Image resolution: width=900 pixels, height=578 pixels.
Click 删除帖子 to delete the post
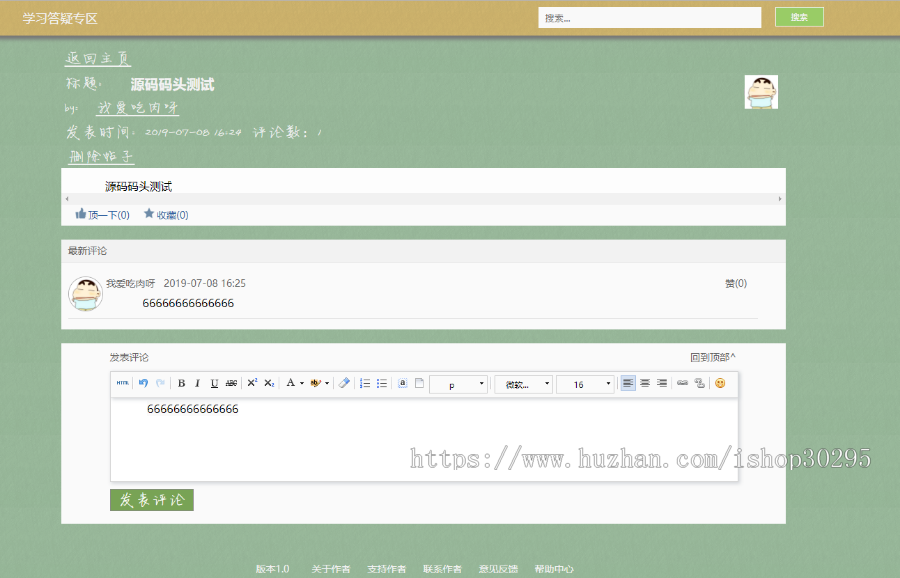101,156
